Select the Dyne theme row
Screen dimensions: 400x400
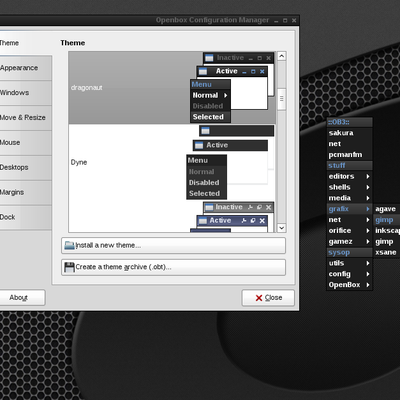click(x=172, y=162)
